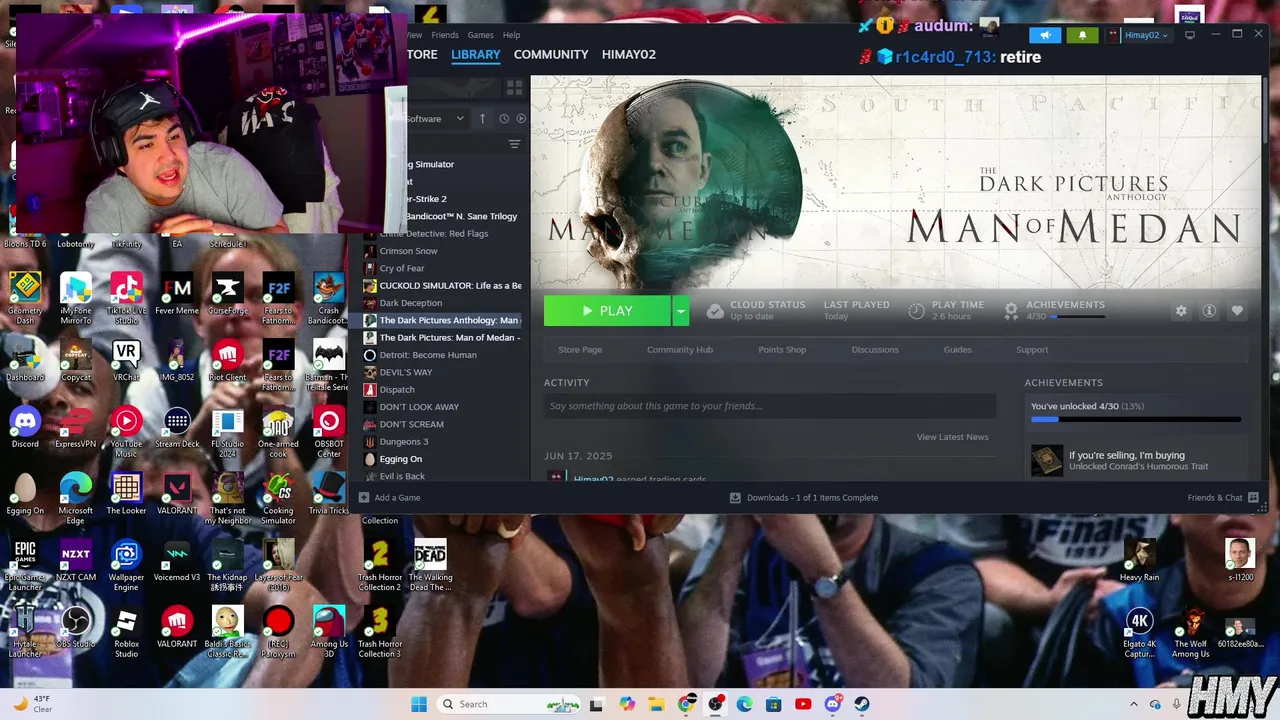Click achievements progress bar in sidebar
Image resolution: width=1280 pixels, height=720 pixels.
tap(1136, 420)
